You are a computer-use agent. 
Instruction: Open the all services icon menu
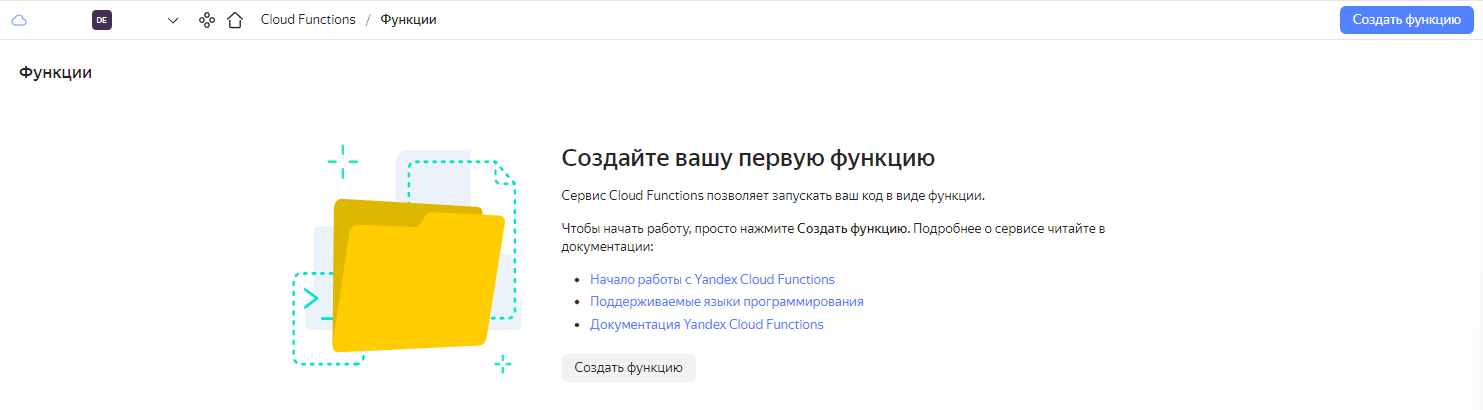207,20
